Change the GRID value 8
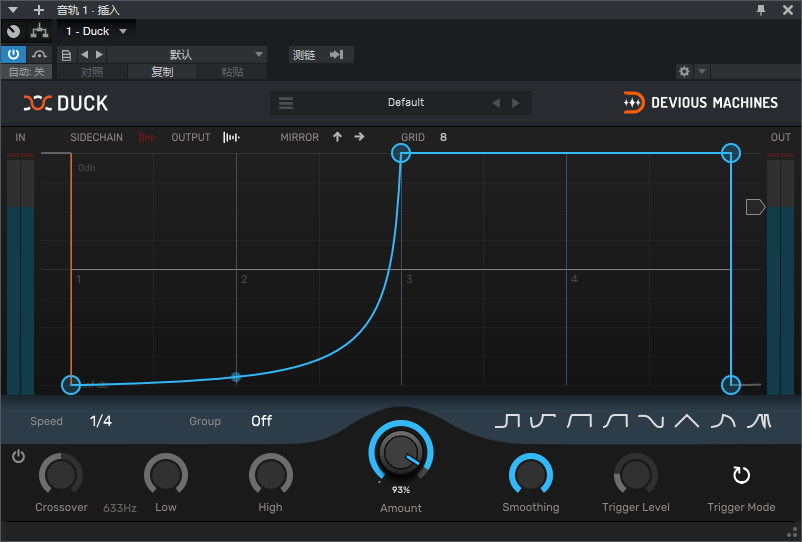The width and height of the screenshot is (802, 542). pos(443,137)
